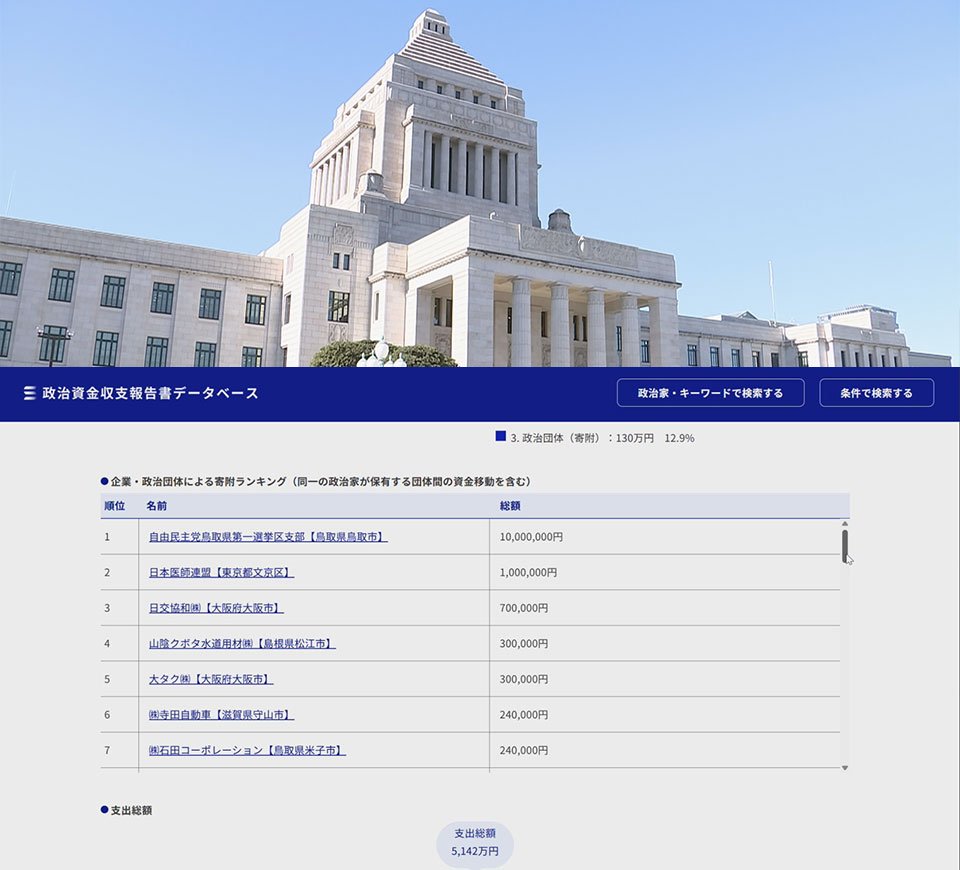Click the National Diet Building header image
Viewport: 960px width, 870px height.
point(480,184)
